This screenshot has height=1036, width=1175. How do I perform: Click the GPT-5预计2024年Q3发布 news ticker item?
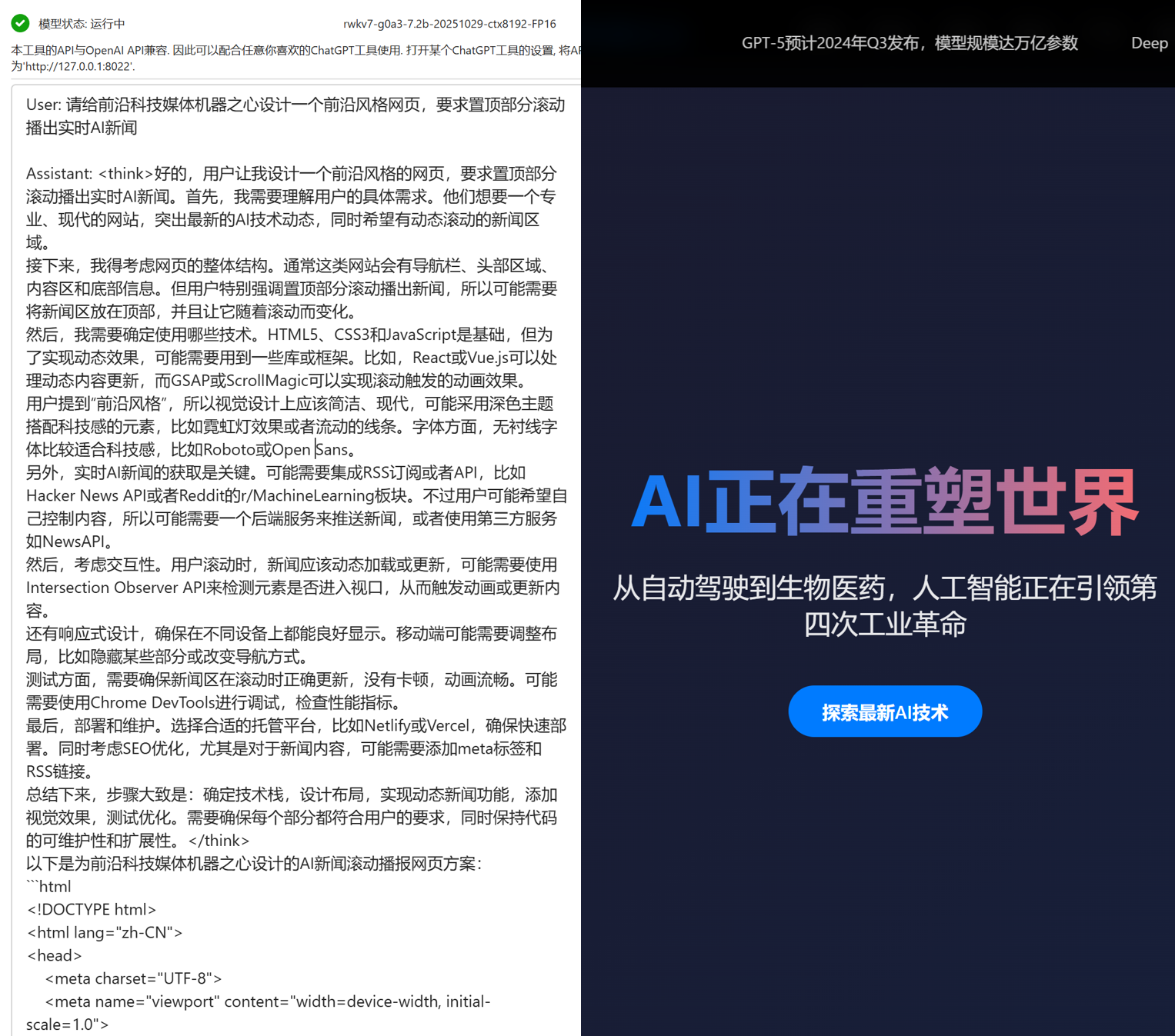910,43
